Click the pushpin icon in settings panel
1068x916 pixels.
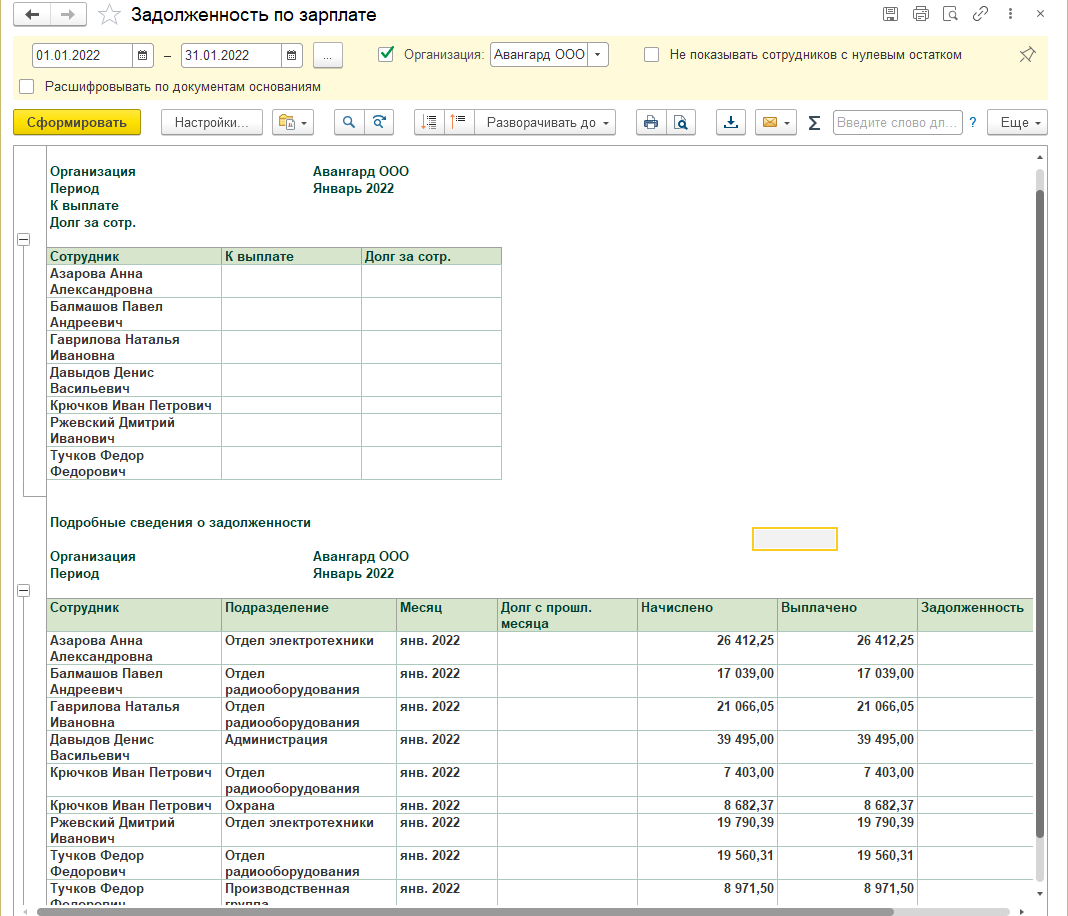point(1027,55)
